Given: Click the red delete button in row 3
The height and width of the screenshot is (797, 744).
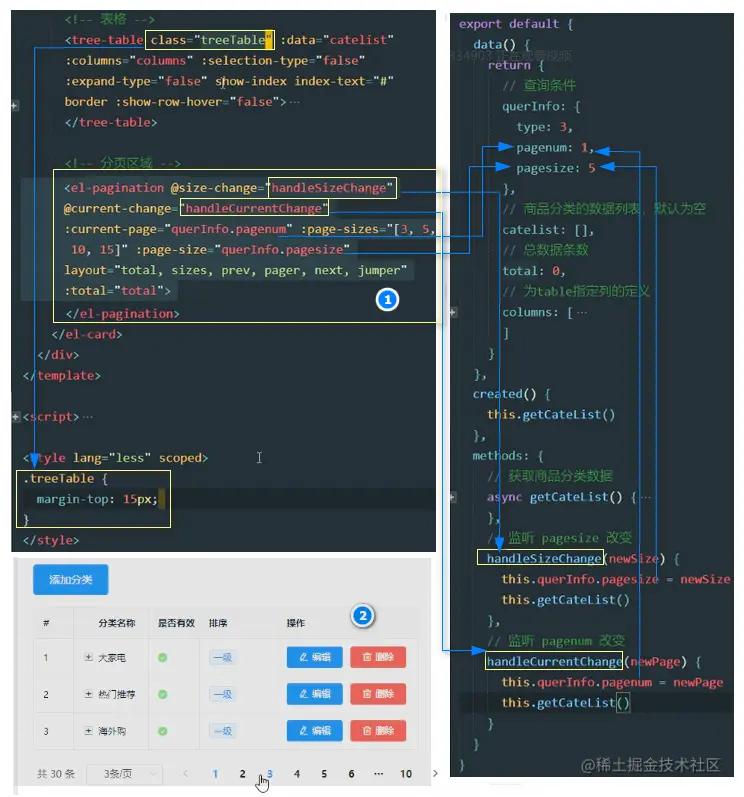Looking at the screenshot, I should [x=378, y=731].
